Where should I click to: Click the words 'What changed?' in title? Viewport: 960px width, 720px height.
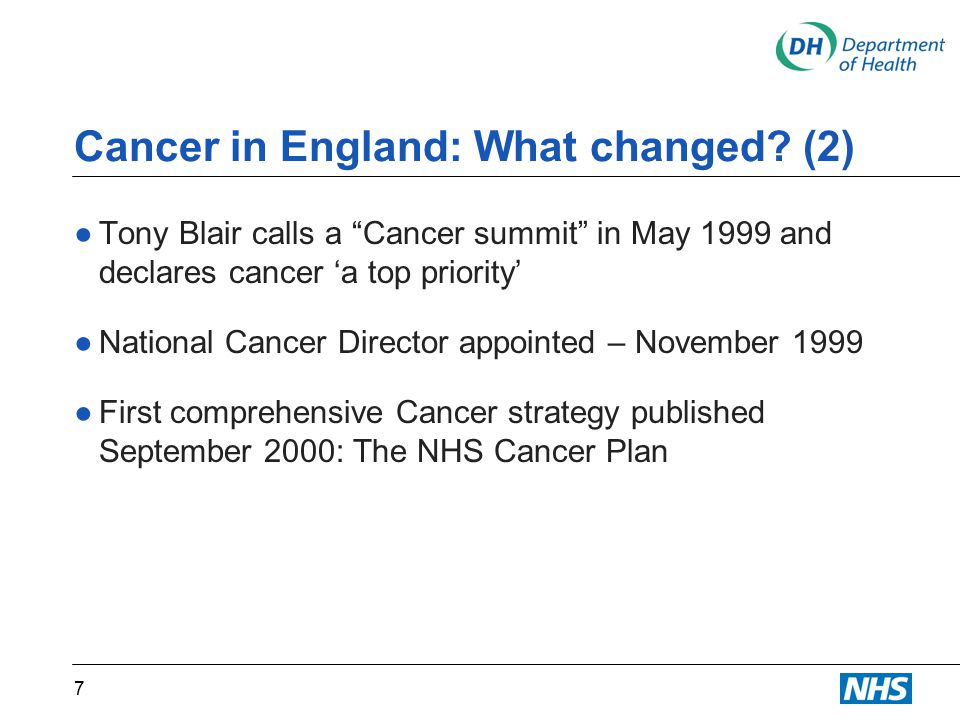[632, 147]
